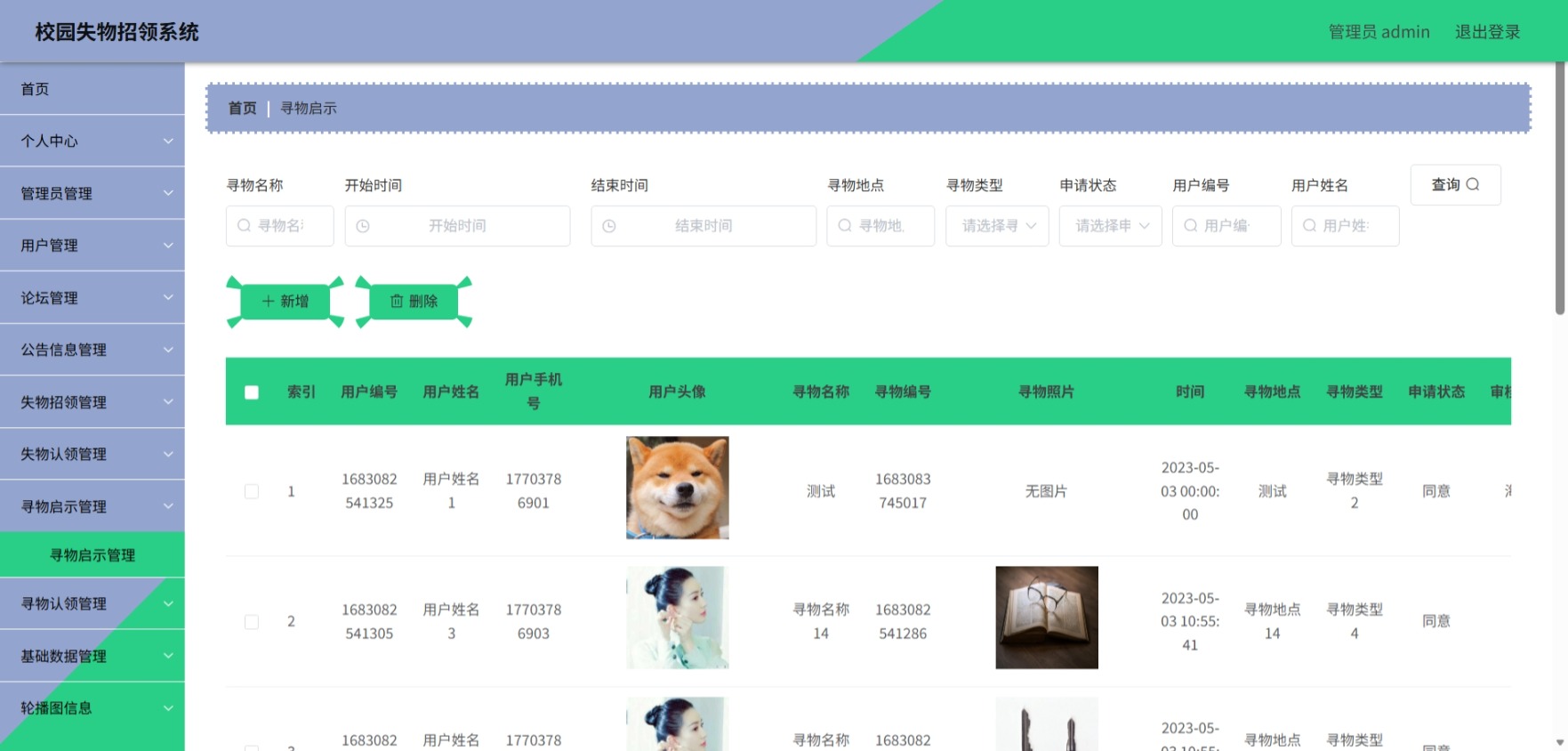1568x751 pixels.
Task: Go to 首页 in the sidebar
Action: [x=92, y=89]
